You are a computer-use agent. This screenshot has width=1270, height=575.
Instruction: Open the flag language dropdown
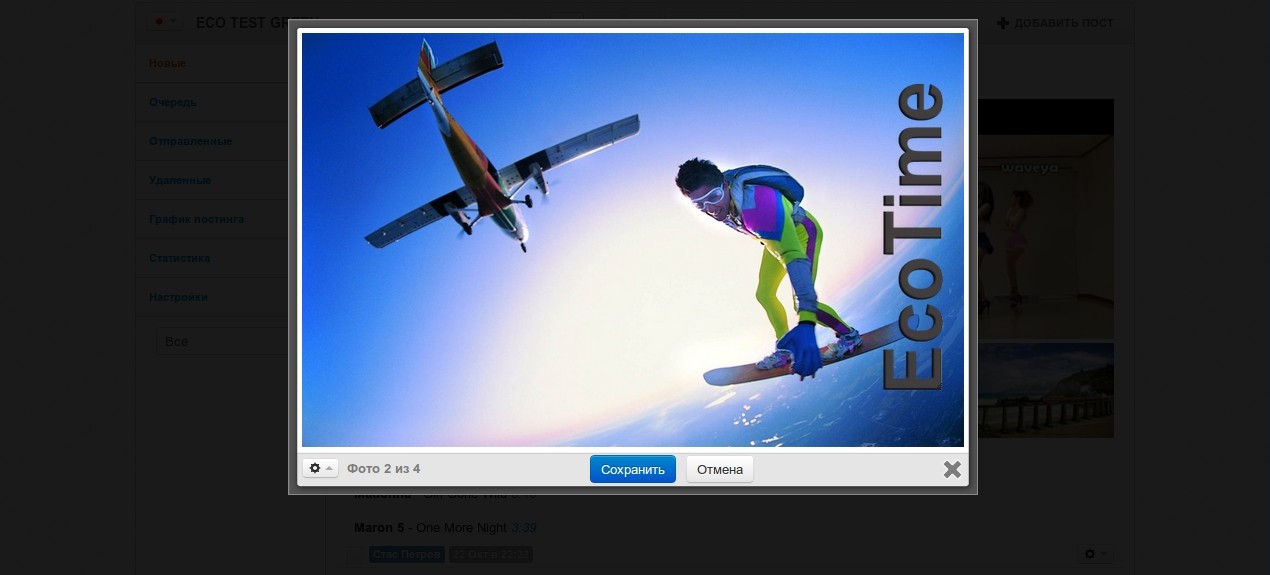(165, 22)
